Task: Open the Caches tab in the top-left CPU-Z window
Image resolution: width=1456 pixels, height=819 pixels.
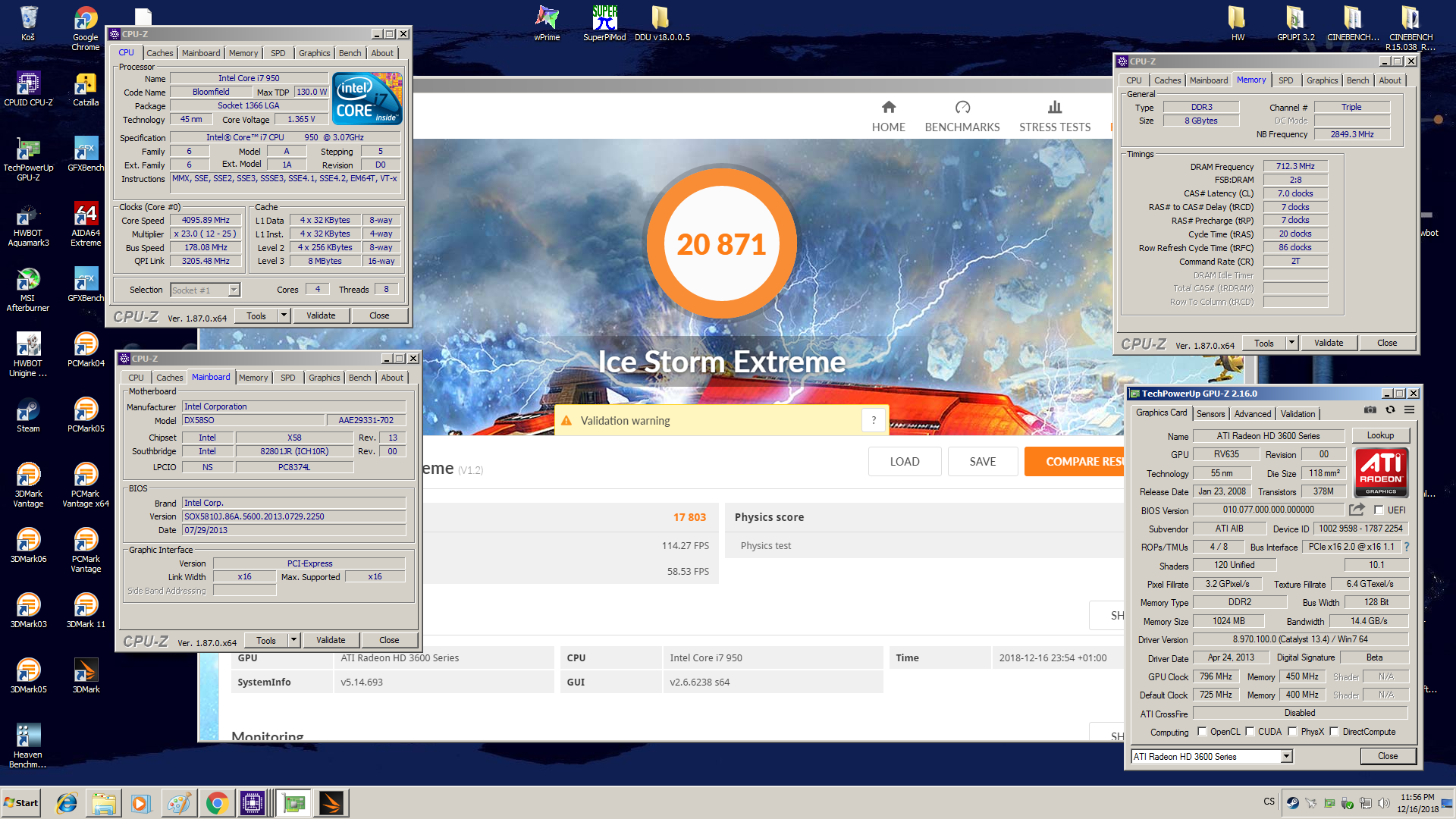Action: pos(159,53)
